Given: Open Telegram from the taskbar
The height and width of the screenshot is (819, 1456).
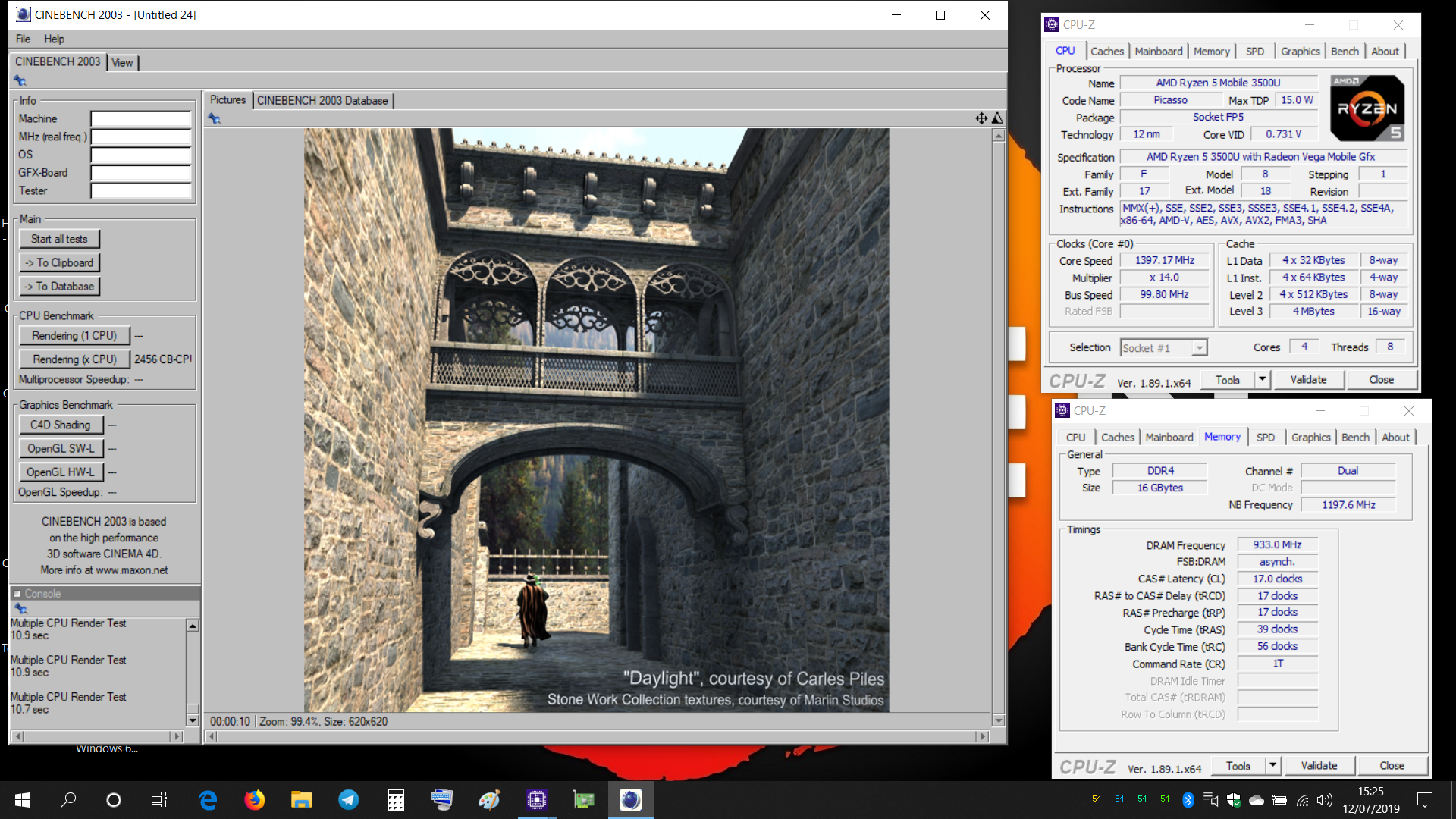Looking at the screenshot, I should point(348,800).
